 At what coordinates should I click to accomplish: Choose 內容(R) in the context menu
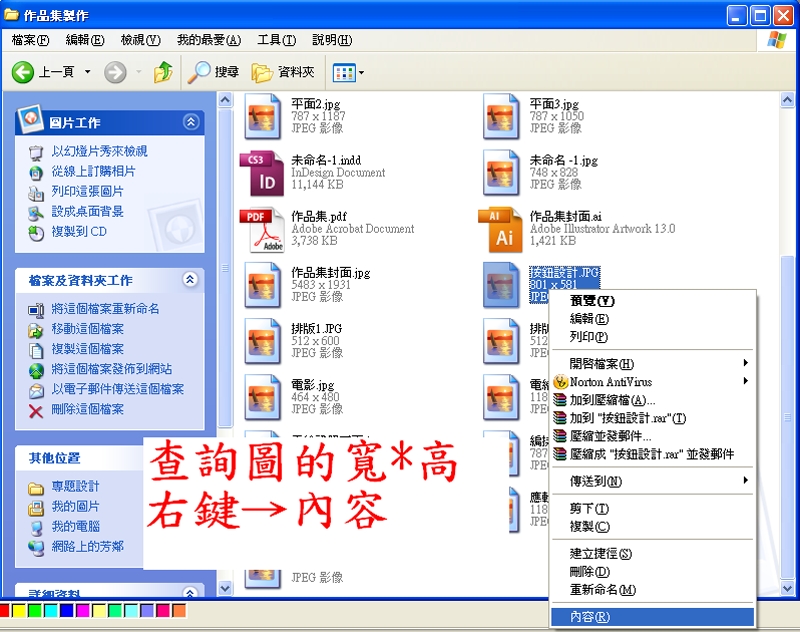click(x=588, y=617)
